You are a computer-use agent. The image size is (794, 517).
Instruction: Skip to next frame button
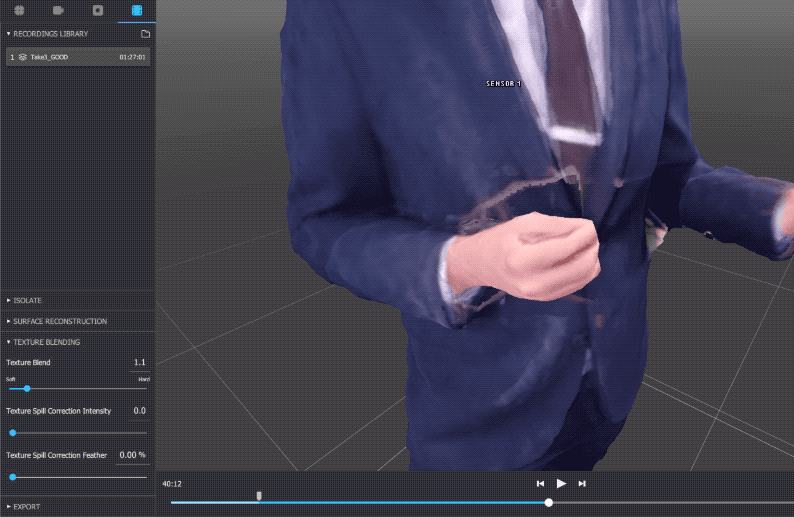[582, 484]
